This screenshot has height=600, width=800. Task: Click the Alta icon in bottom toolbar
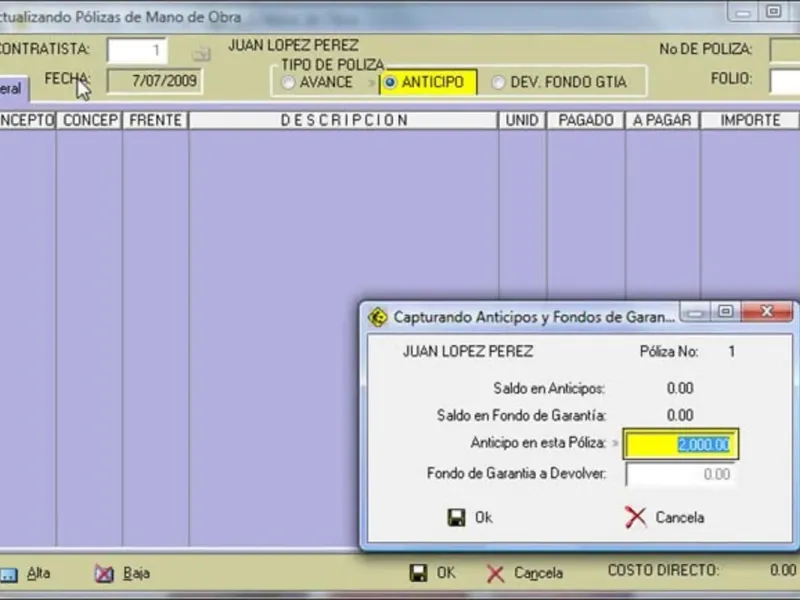tap(8, 575)
